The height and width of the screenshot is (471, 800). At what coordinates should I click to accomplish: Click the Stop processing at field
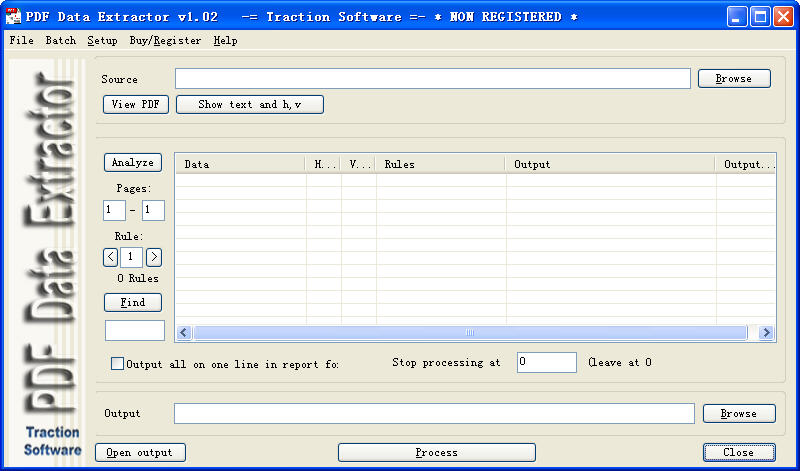546,362
